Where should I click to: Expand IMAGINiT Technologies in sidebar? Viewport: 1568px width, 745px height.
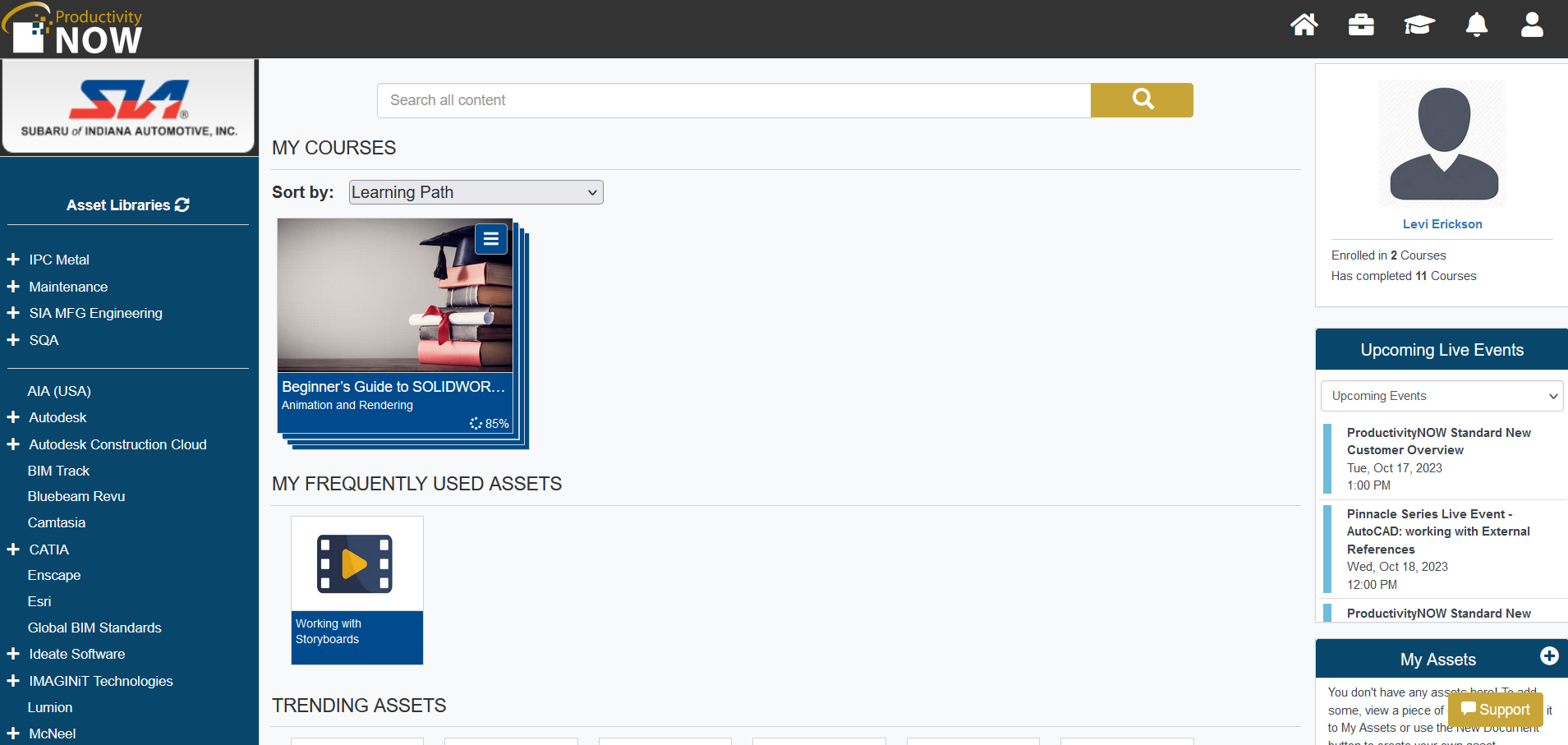click(x=12, y=681)
